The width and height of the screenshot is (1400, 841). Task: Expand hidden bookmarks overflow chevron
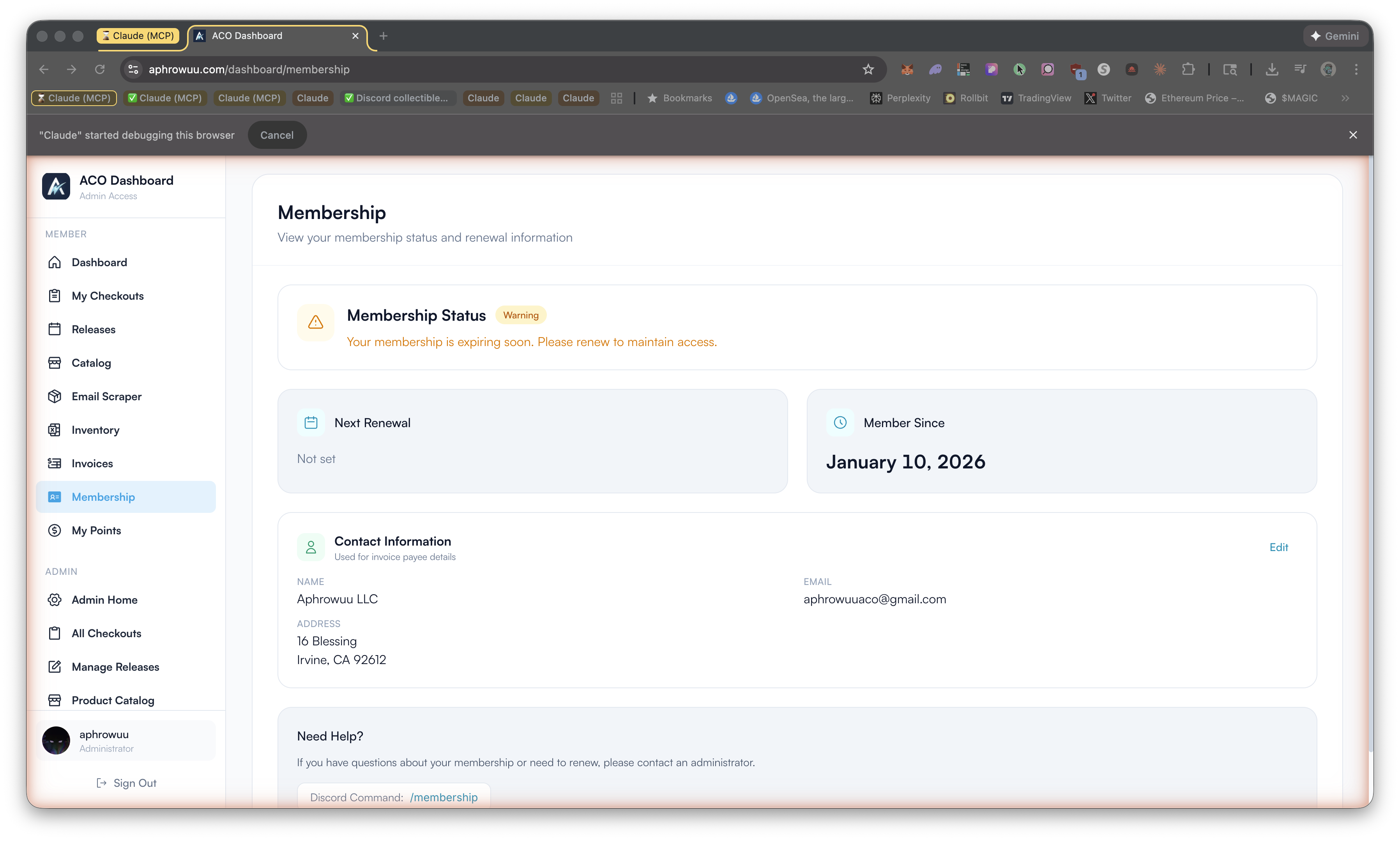point(1345,98)
